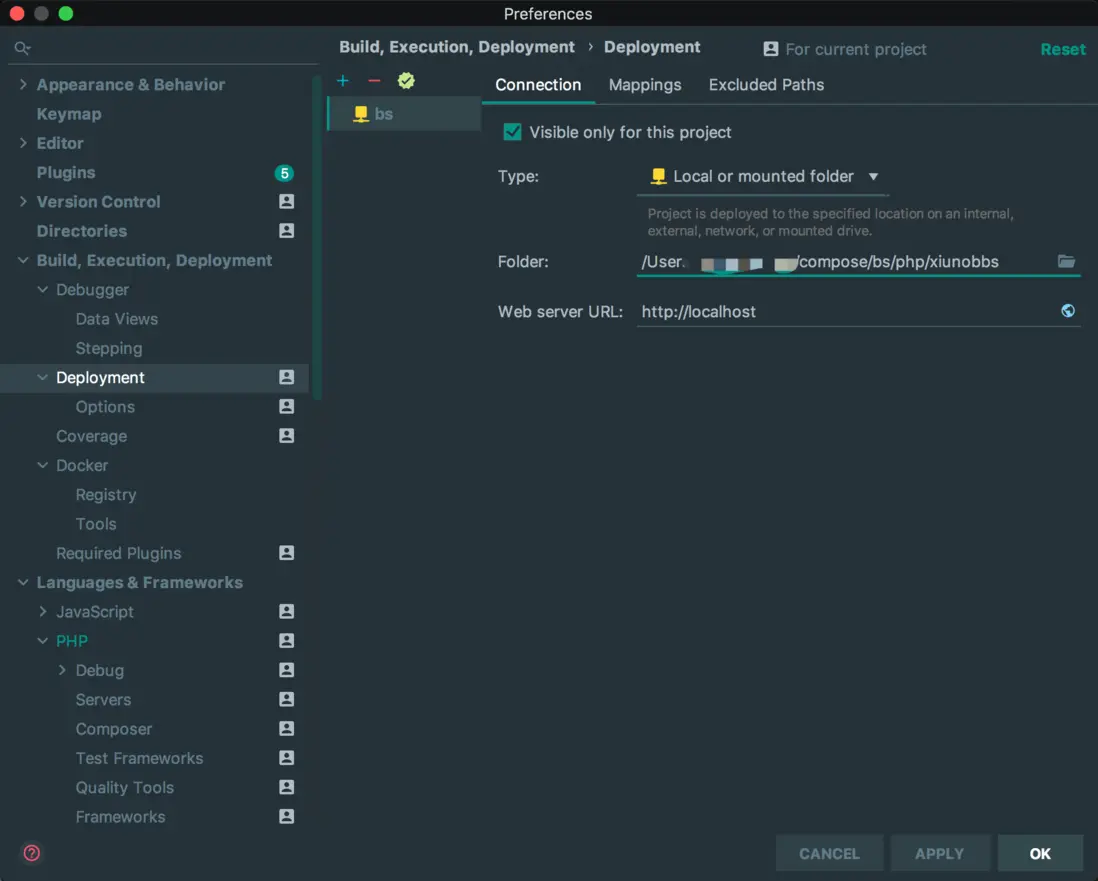This screenshot has height=881, width=1098.
Task: Switch to the Mappings tab
Action: (645, 85)
